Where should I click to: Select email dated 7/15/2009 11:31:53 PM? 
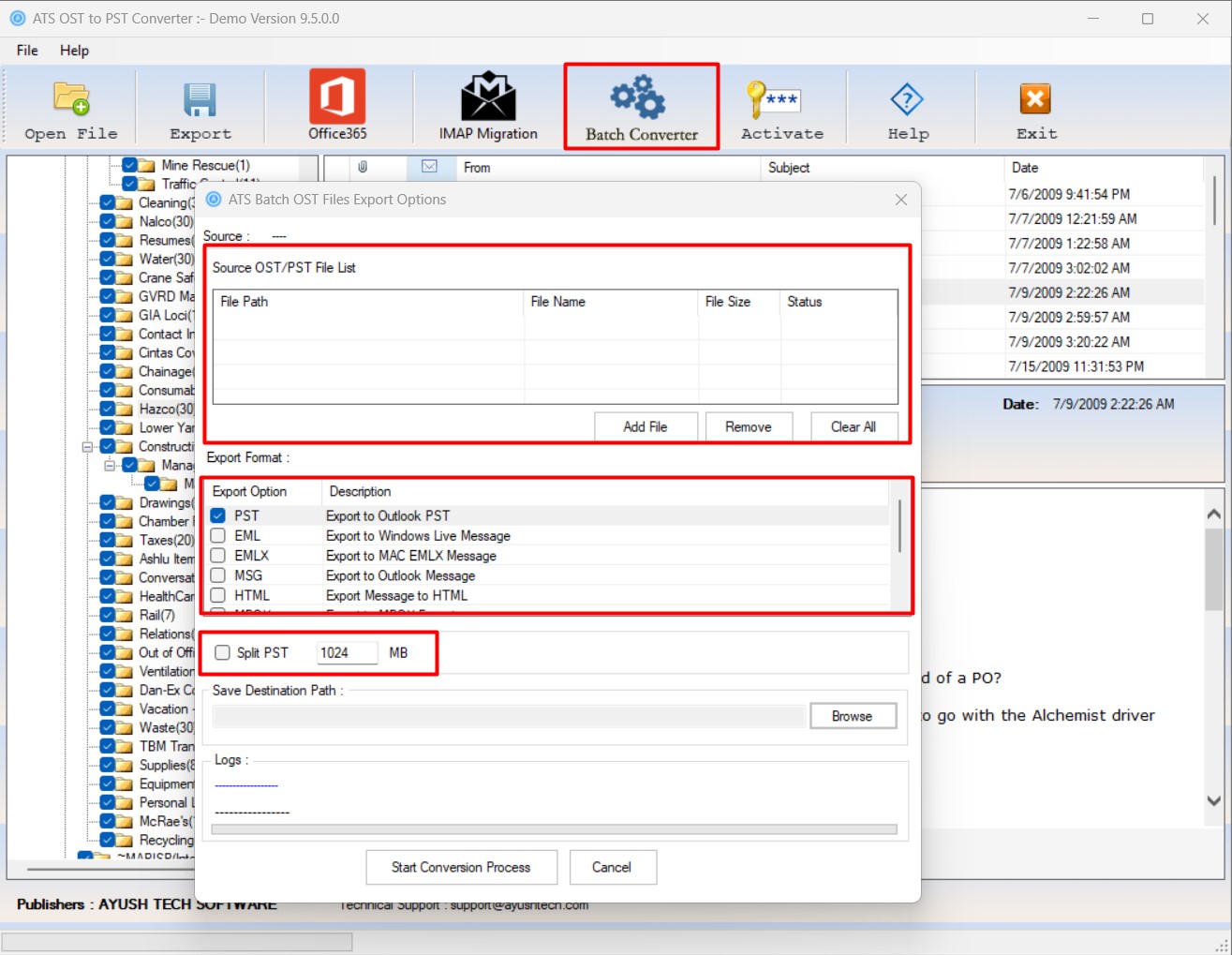(1076, 366)
